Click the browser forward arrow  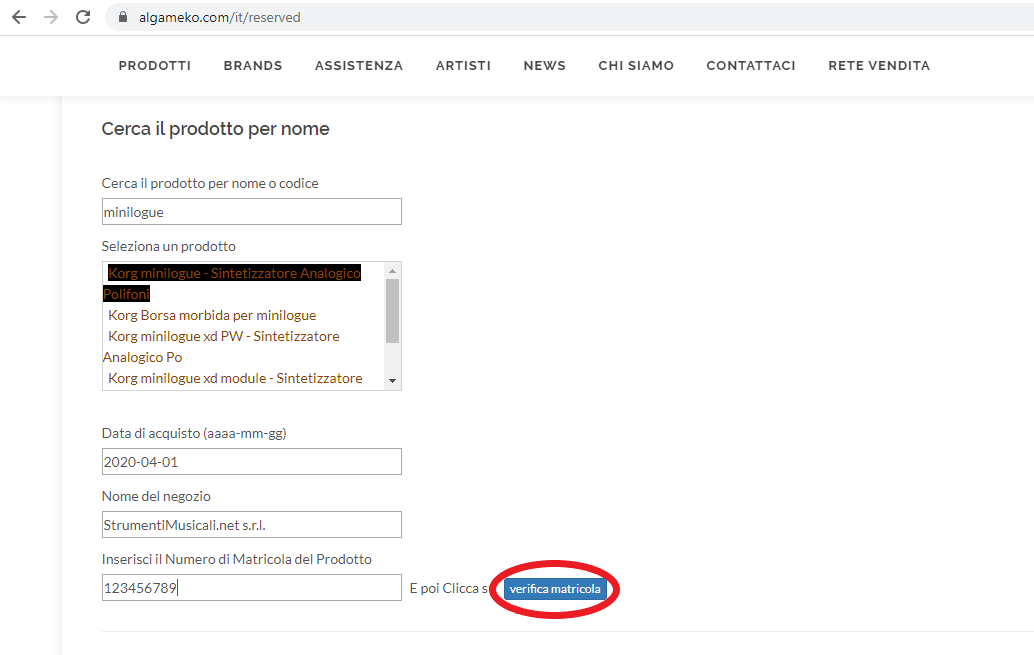(x=51, y=17)
